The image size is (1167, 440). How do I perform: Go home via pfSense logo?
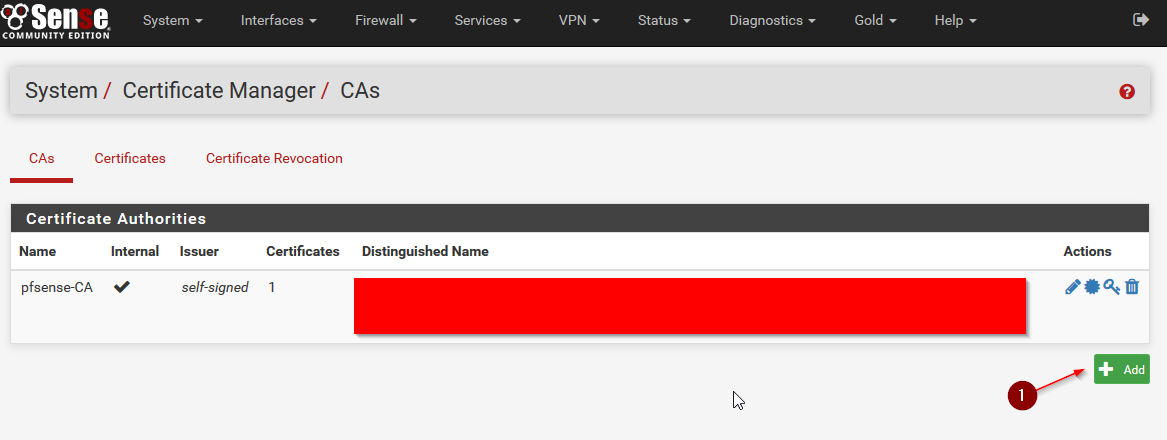(56, 21)
